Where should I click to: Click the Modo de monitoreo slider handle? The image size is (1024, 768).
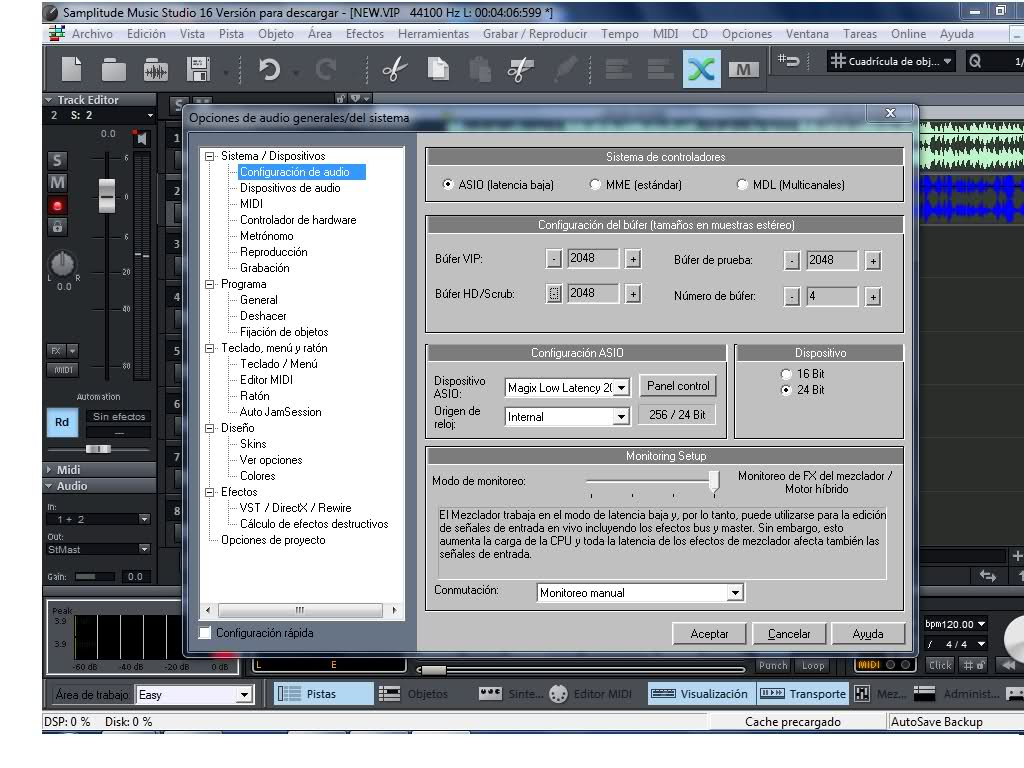pos(714,481)
